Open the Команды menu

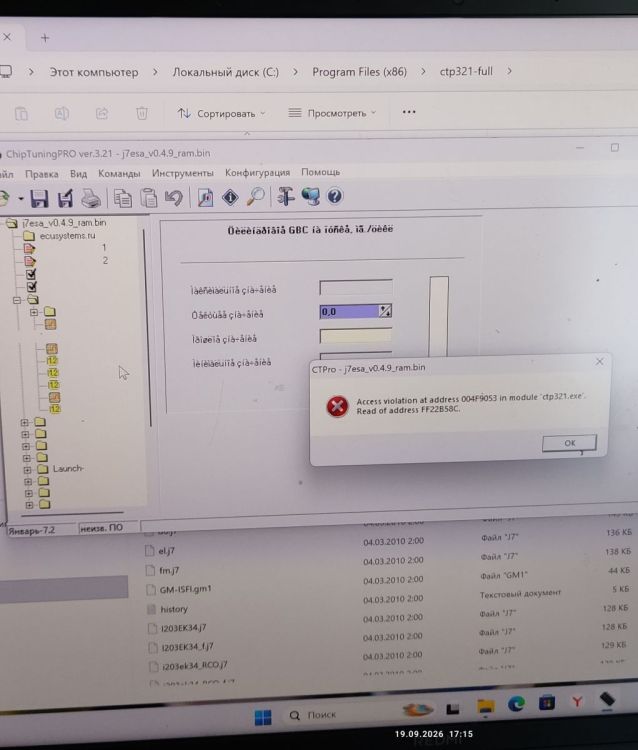[119, 173]
